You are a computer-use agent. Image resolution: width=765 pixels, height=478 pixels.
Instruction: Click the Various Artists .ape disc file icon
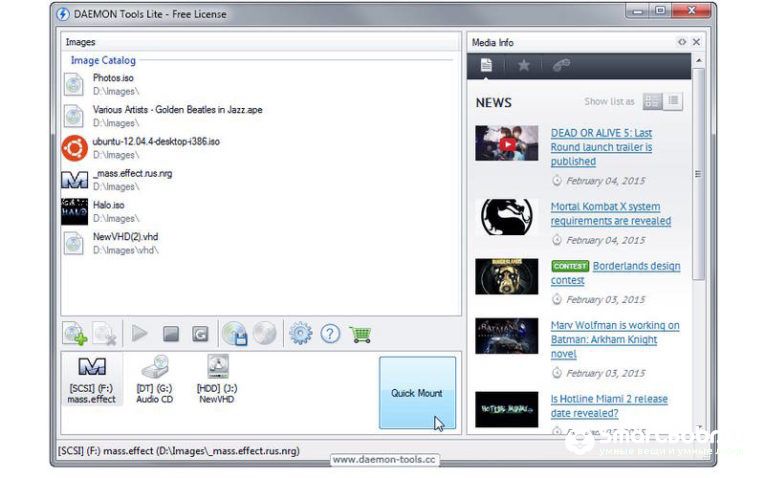tap(74, 116)
